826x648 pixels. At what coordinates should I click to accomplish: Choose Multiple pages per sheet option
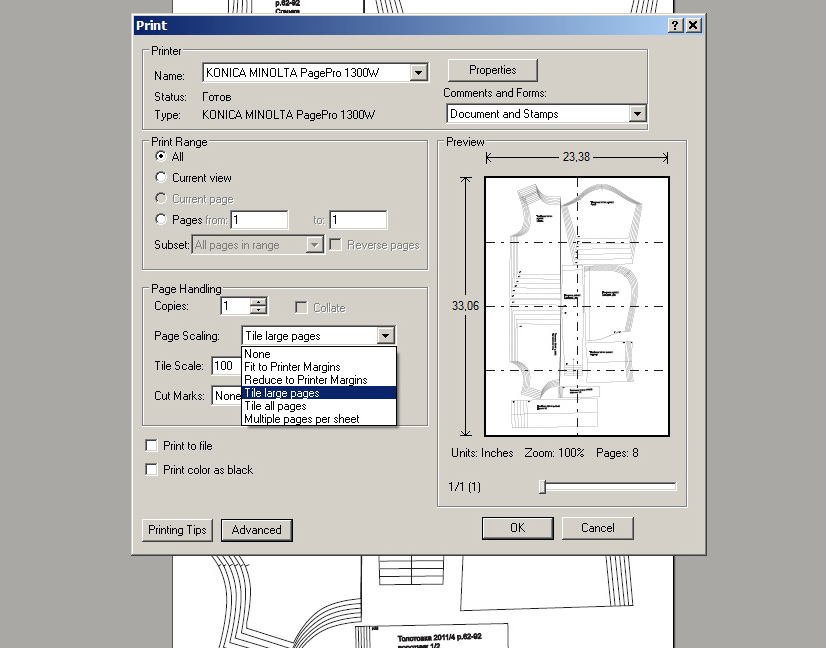(x=319, y=419)
